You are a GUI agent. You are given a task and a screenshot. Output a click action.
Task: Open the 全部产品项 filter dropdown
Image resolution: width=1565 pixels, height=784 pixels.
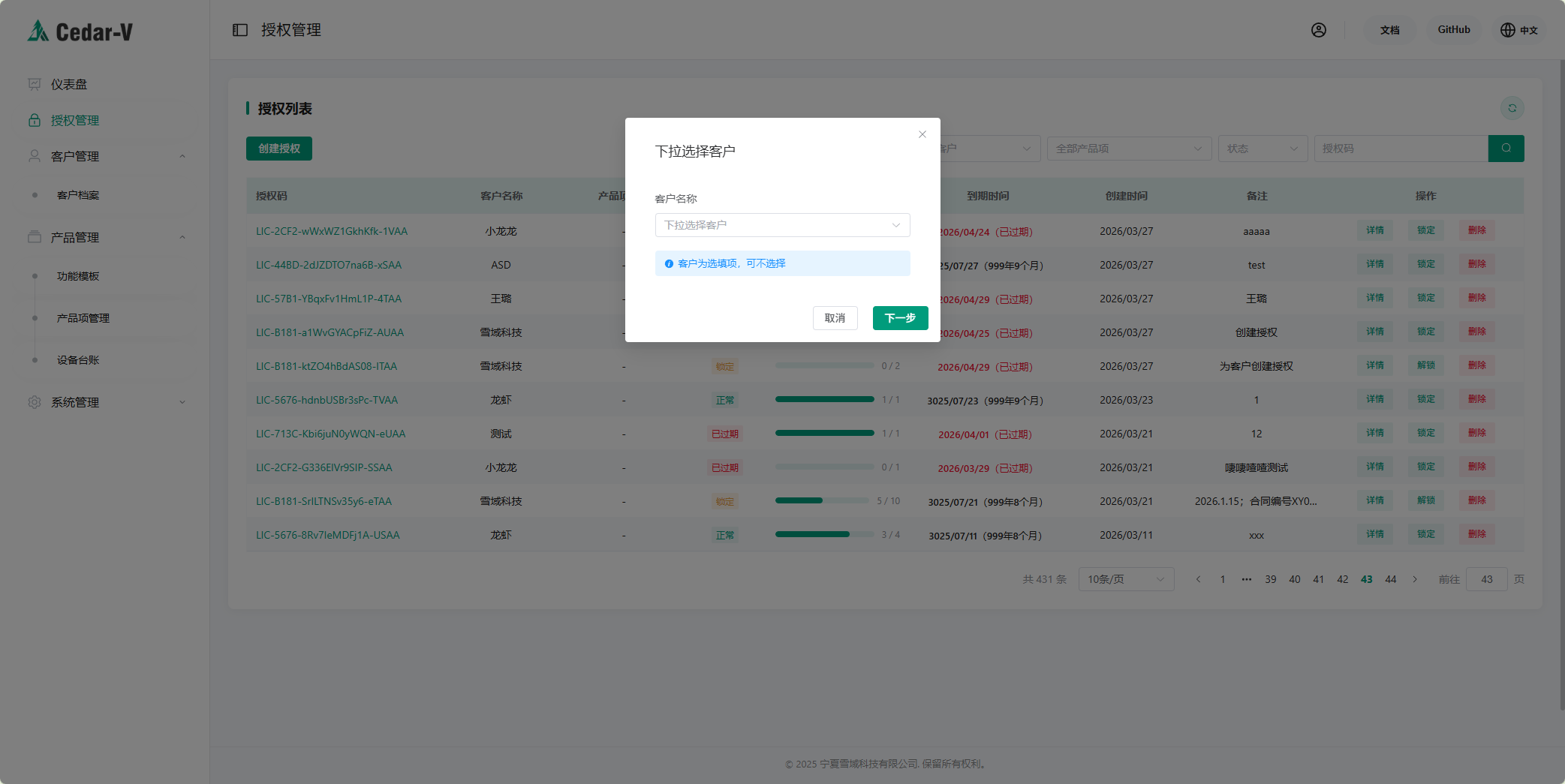1130,149
